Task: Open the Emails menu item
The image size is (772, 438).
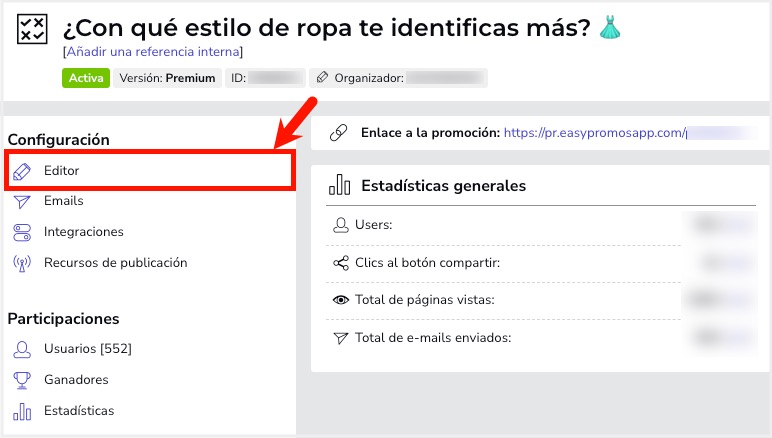Action: point(64,201)
